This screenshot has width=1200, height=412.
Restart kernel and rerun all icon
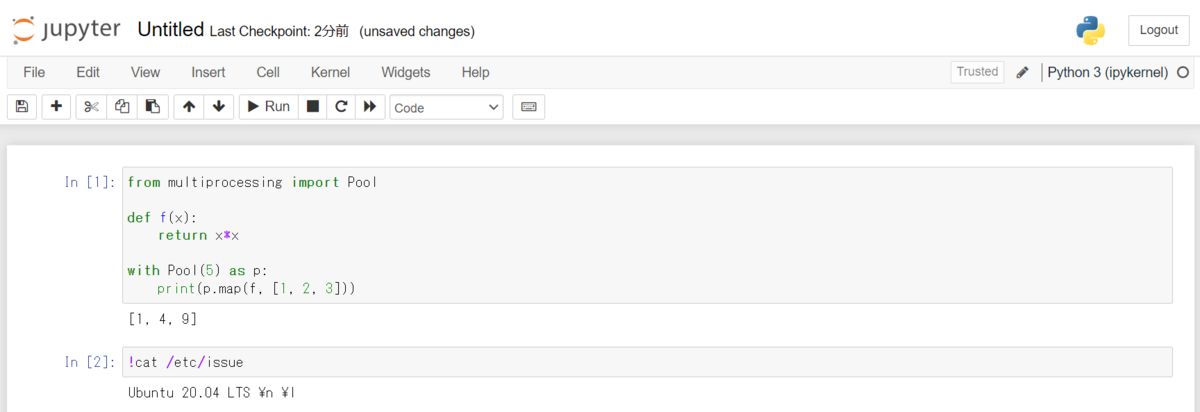click(370, 107)
